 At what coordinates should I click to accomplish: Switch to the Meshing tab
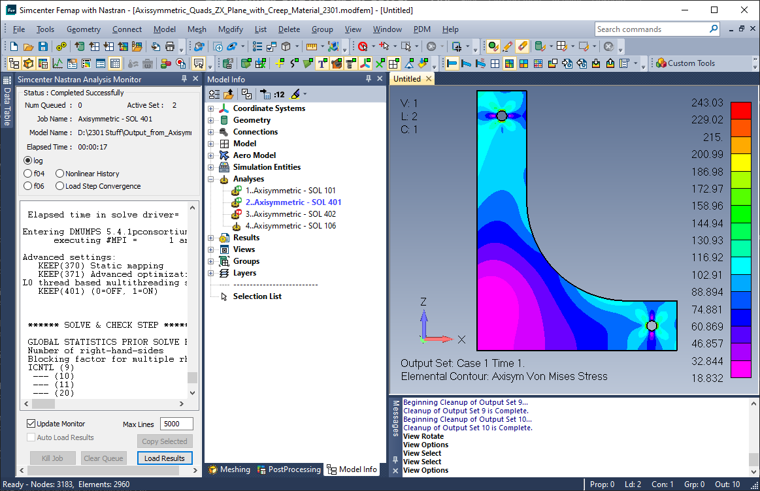pyautogui.click(x=229, y=469)
